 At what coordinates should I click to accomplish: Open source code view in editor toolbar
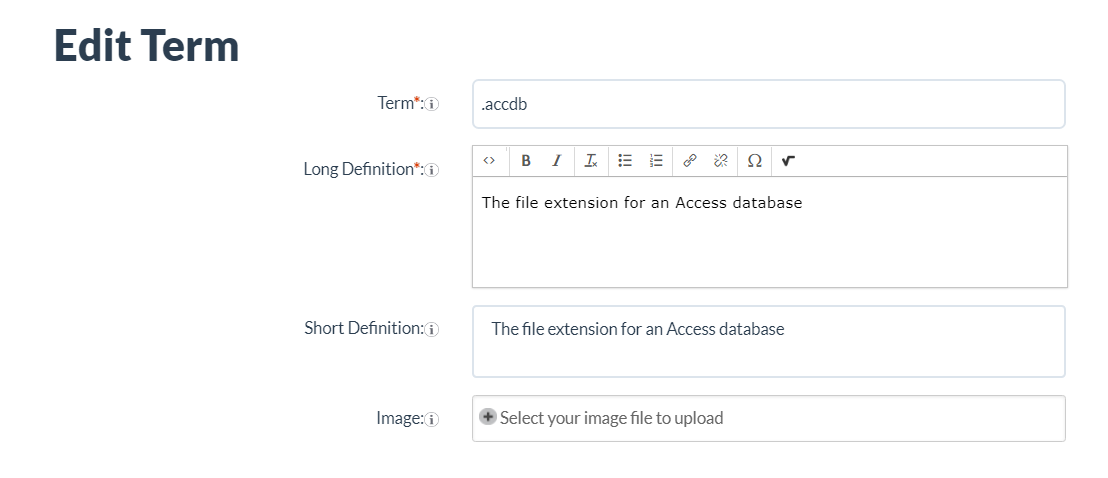489,161
